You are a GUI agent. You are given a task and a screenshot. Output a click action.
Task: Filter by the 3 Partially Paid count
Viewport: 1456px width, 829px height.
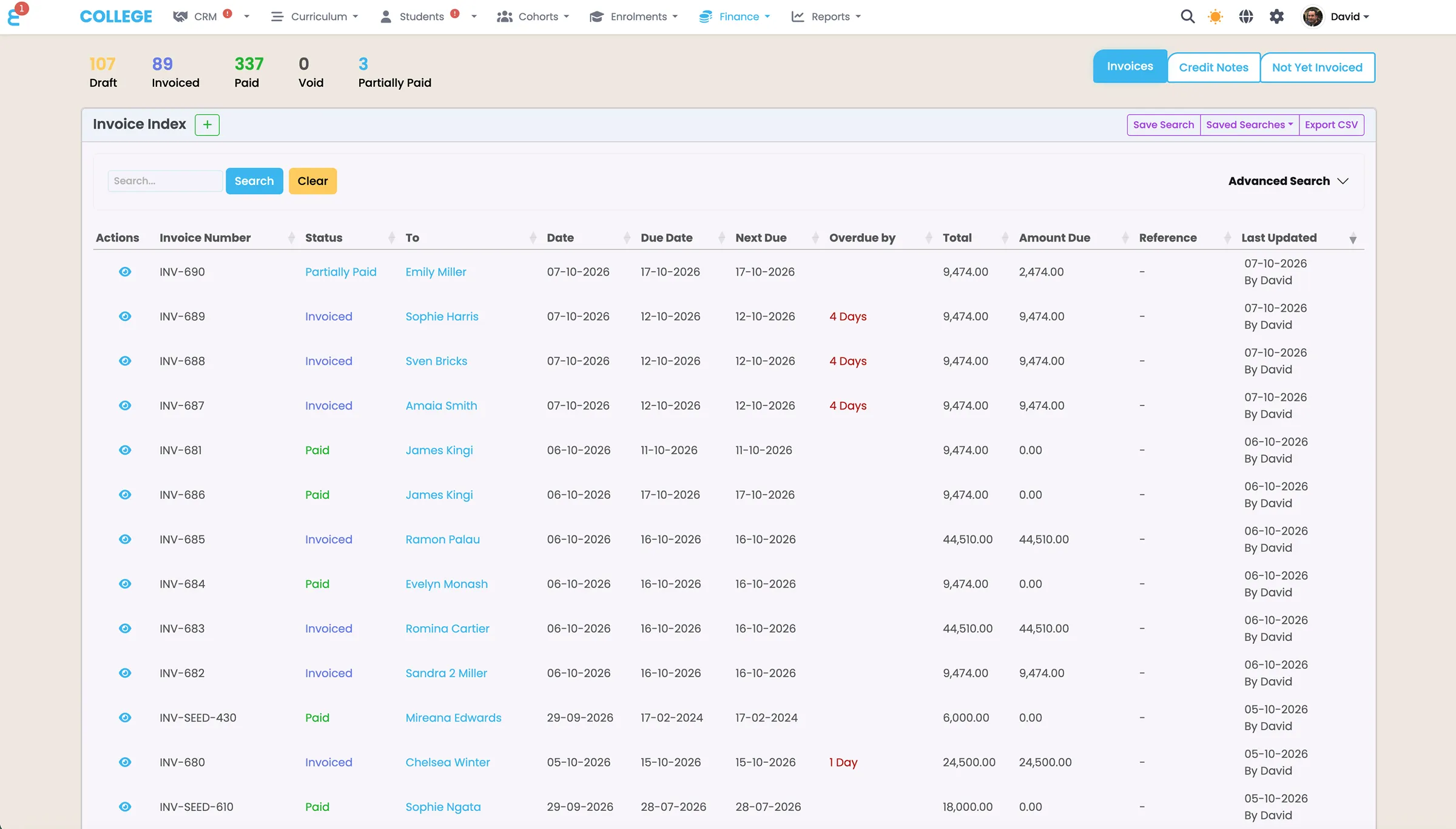394,72
